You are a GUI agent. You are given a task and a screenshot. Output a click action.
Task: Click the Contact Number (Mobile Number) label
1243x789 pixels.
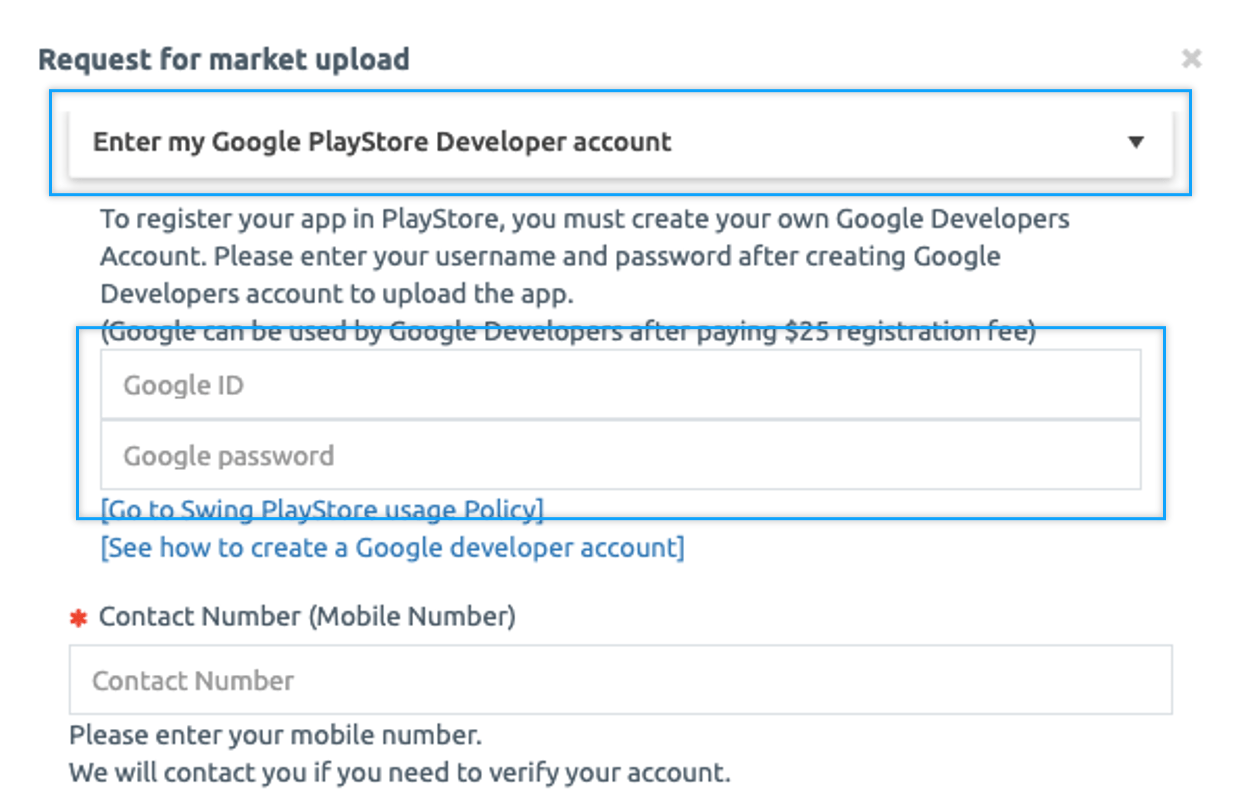point(307,617)
